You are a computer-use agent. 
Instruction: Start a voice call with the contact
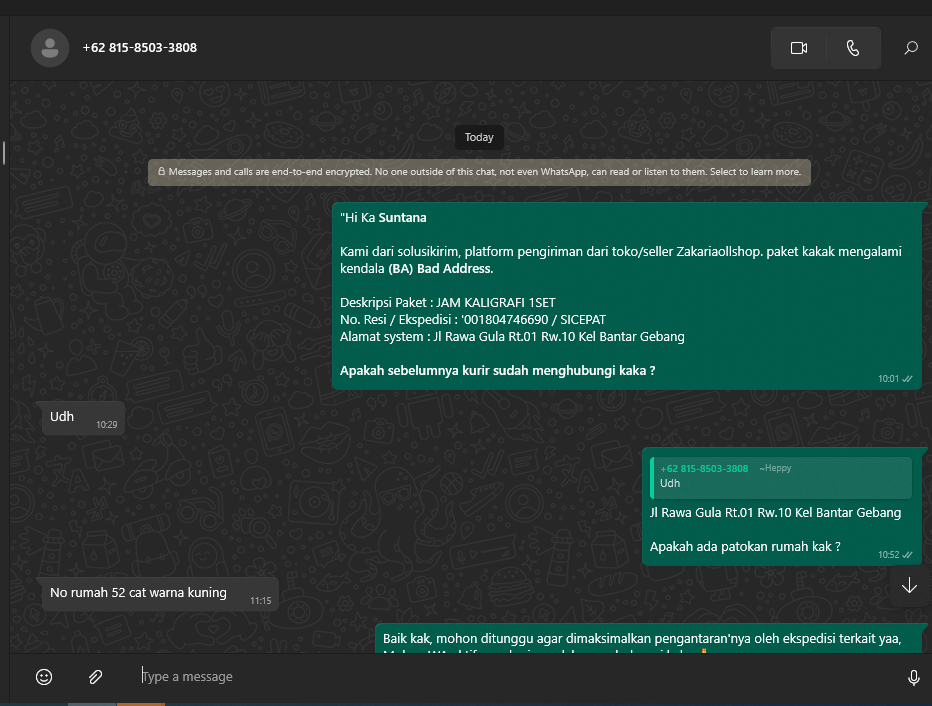coord(852,48)
